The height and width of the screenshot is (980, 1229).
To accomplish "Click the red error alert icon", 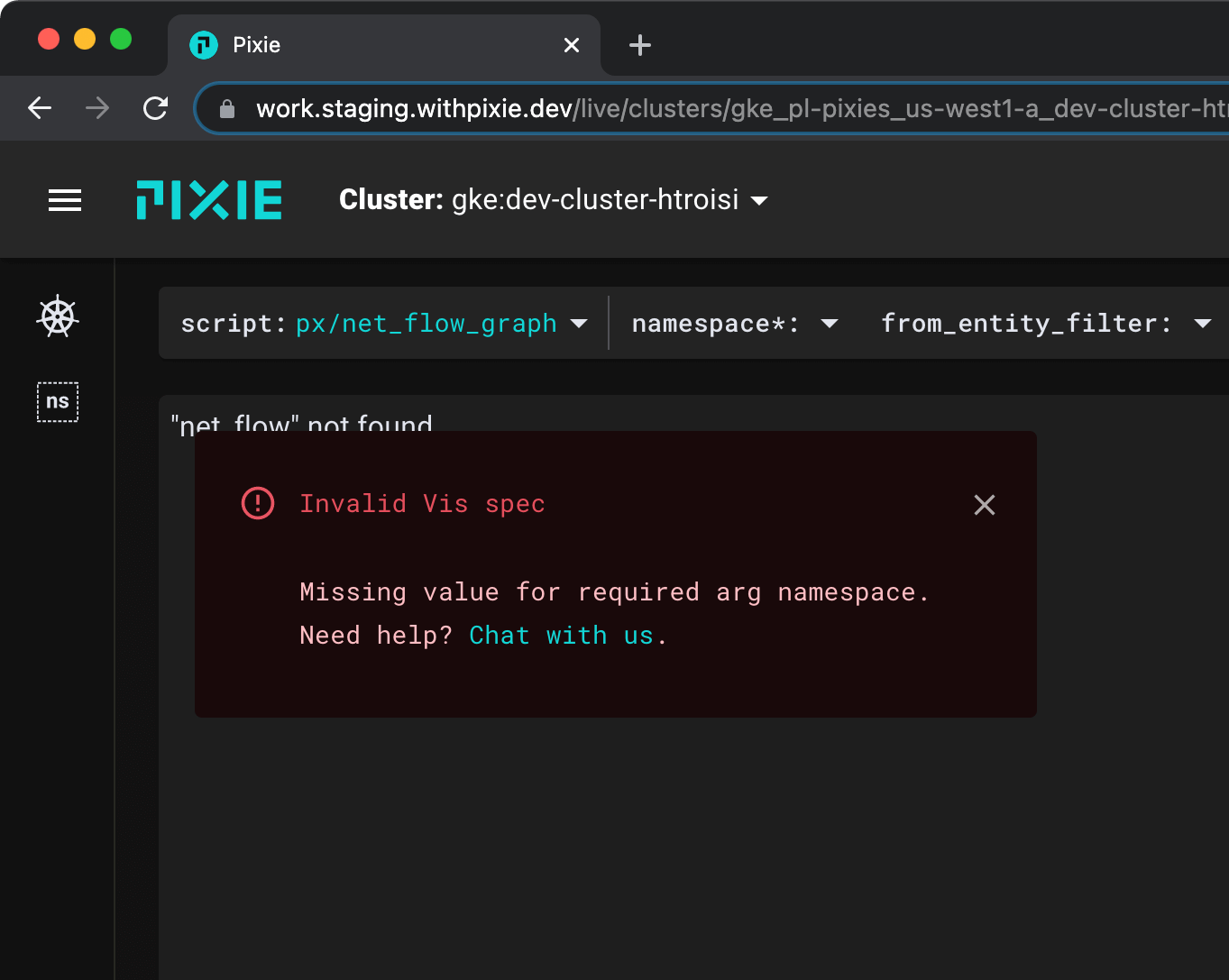I will click(x=258, y=503).
